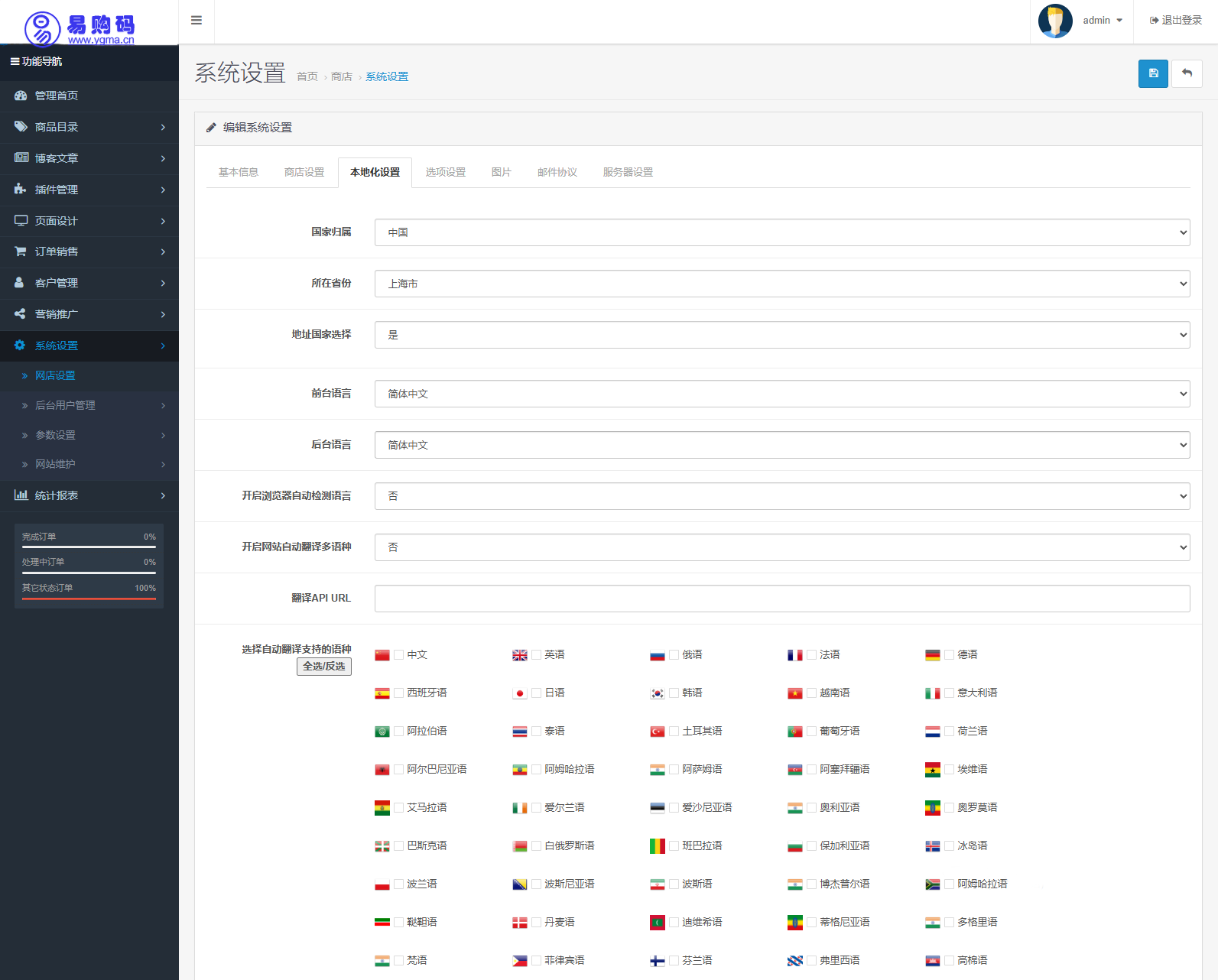
Task: Click the back arrow icon button
Action: coord(1187,73)
